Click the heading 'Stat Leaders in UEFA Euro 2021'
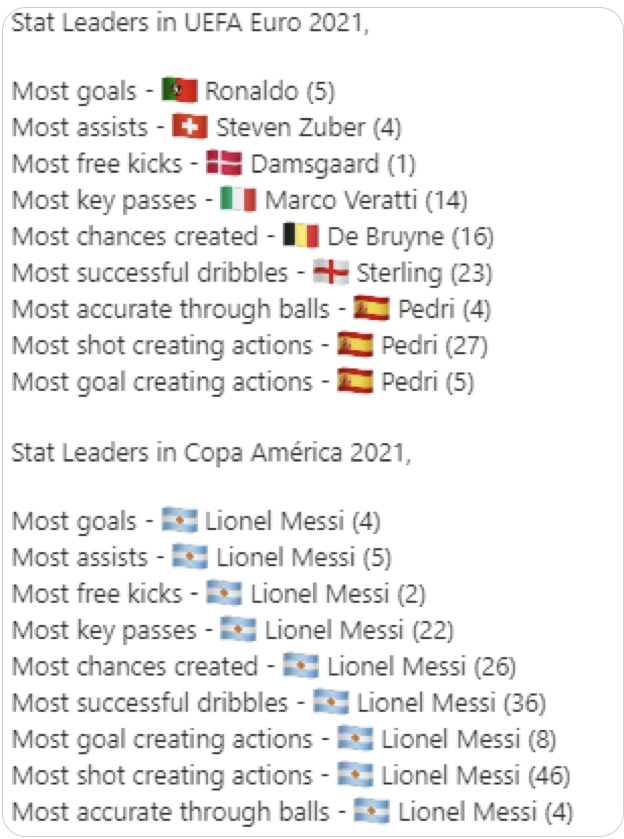 point(190,24)
